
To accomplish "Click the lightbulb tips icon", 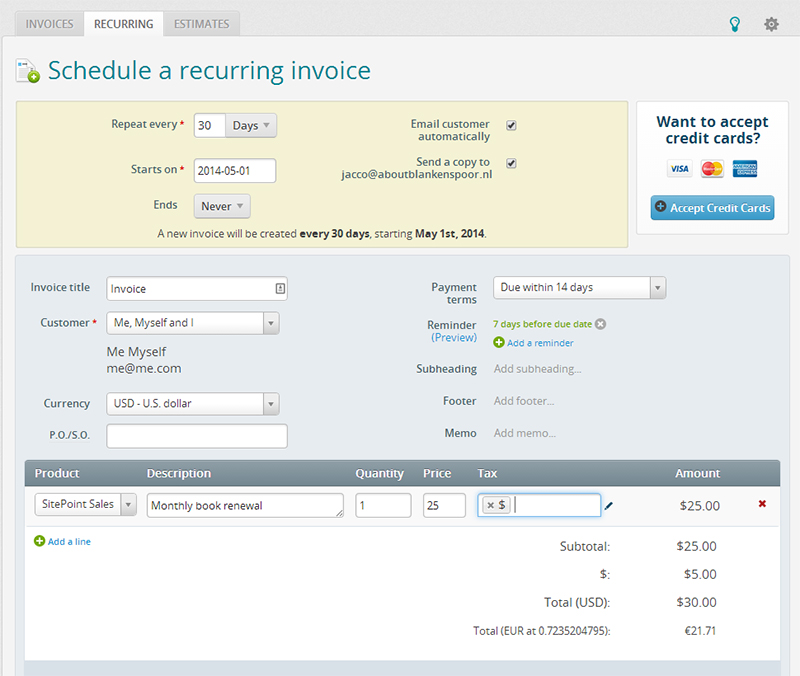I will 735,24.
